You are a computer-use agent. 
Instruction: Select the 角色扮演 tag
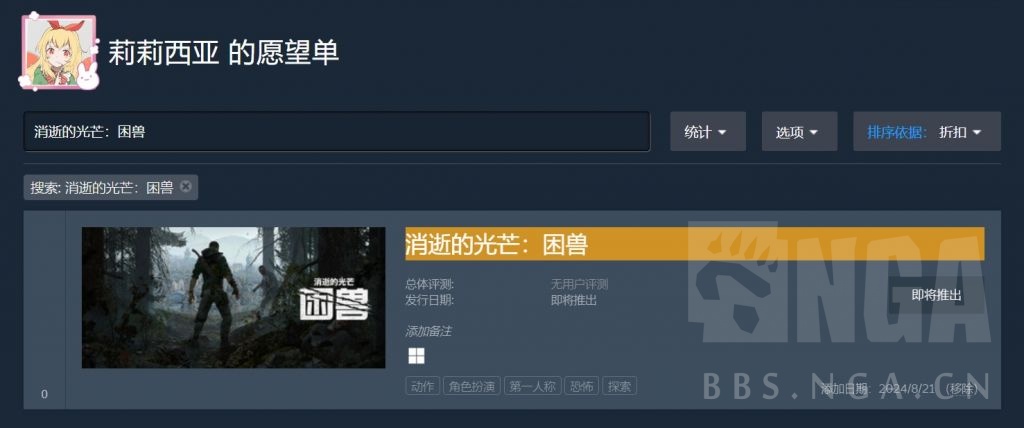pos(472,386)
